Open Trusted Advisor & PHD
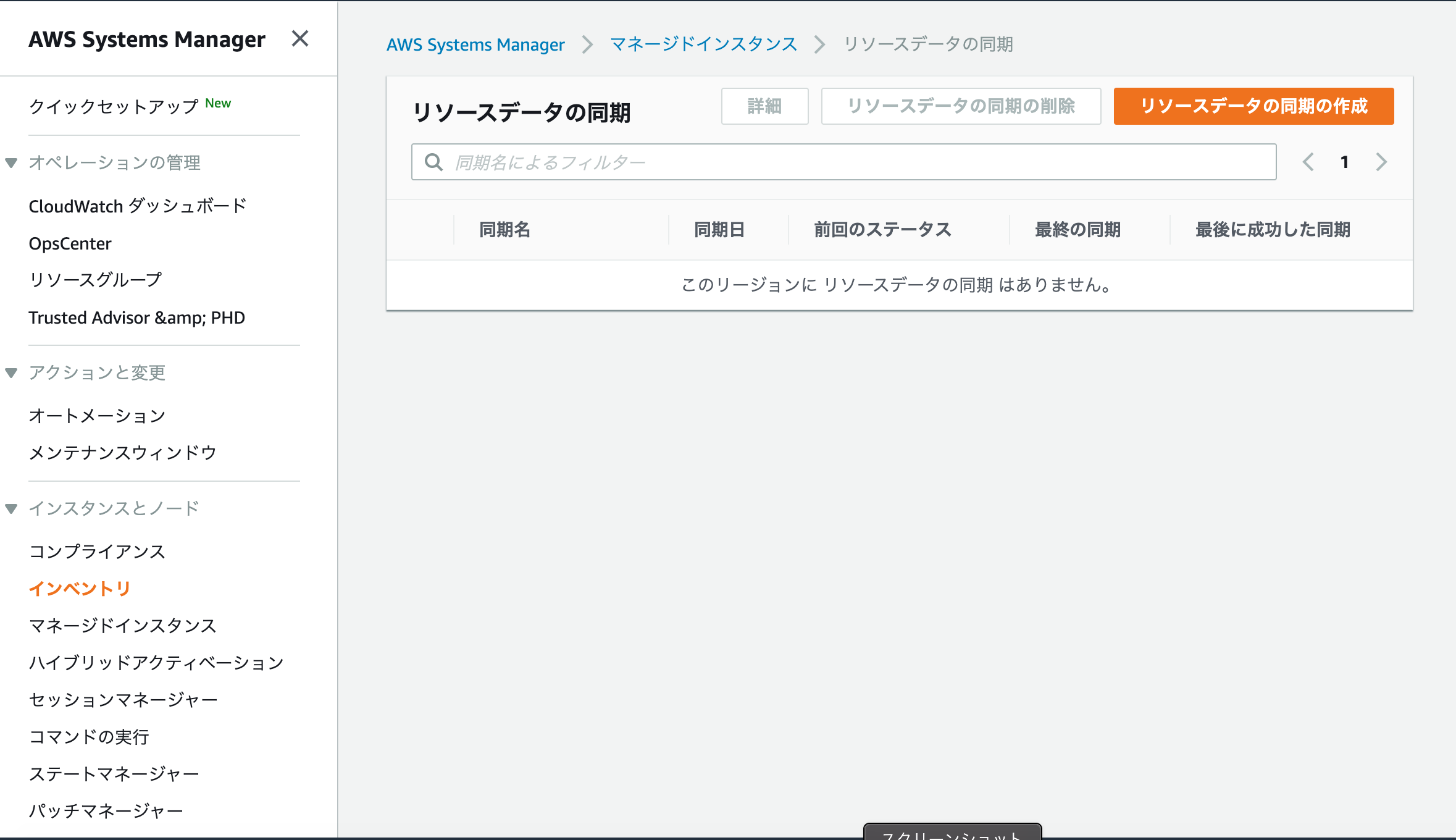The height and width of the screenshot is (840, 1456). 136,317
